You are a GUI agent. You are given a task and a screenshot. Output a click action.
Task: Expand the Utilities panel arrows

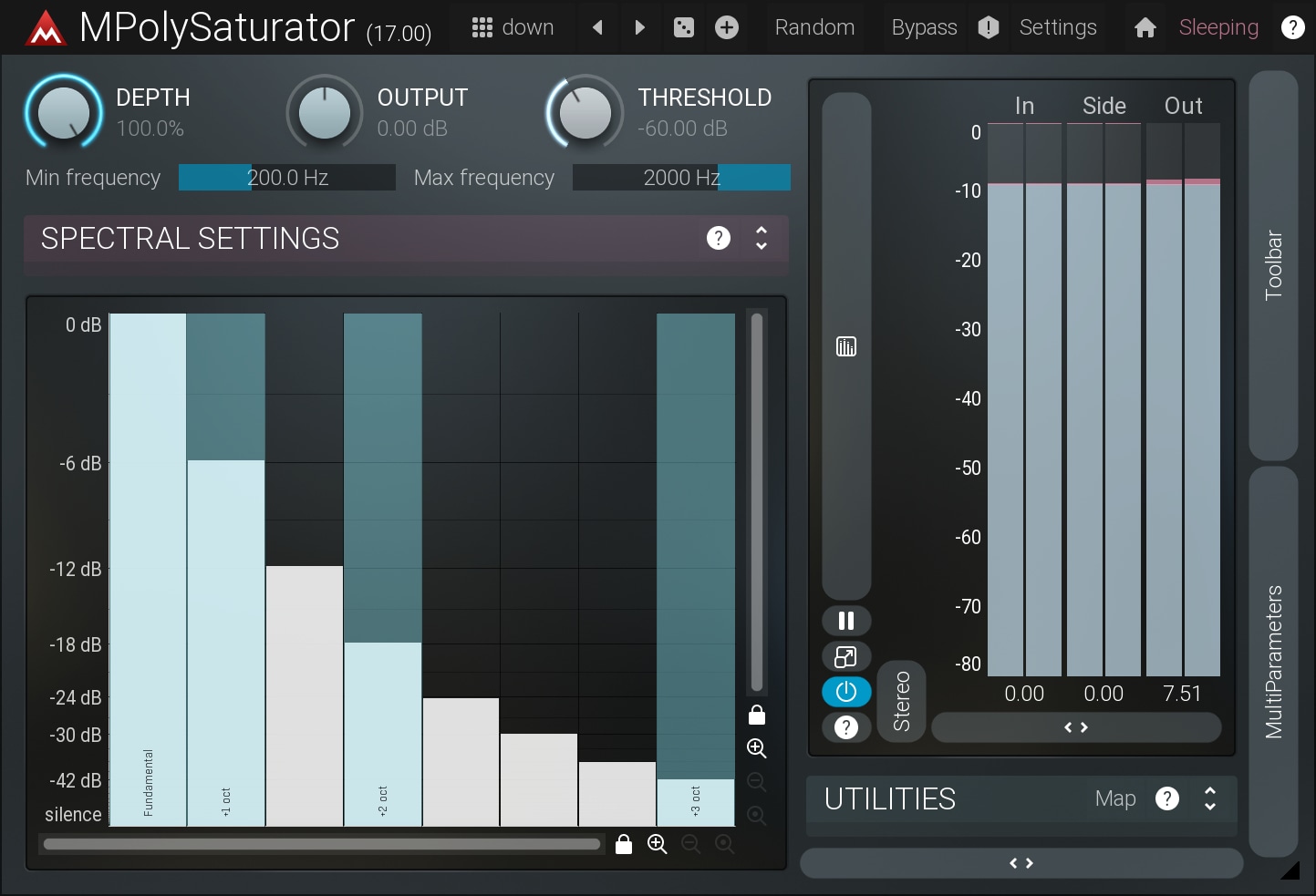click(1209, 798)
